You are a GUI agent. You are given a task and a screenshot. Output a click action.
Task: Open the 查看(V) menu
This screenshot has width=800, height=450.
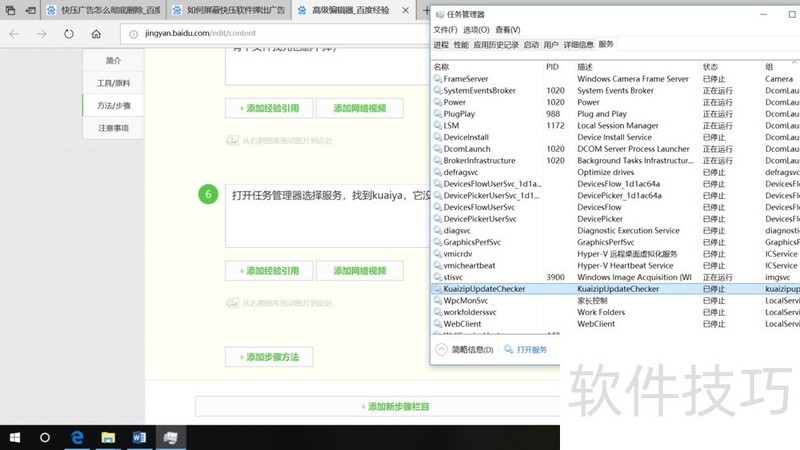pos(508,30)
